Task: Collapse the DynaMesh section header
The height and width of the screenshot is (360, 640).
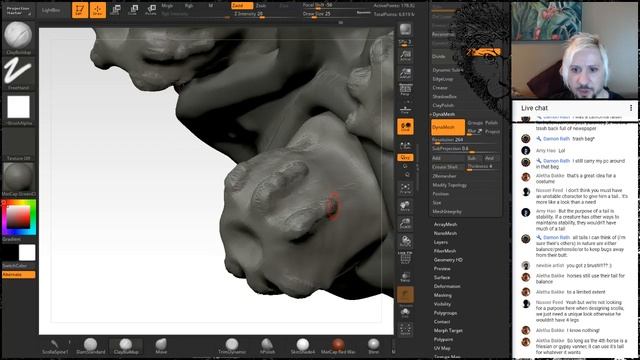Action: pyautogui.click(x=444, y=114)
